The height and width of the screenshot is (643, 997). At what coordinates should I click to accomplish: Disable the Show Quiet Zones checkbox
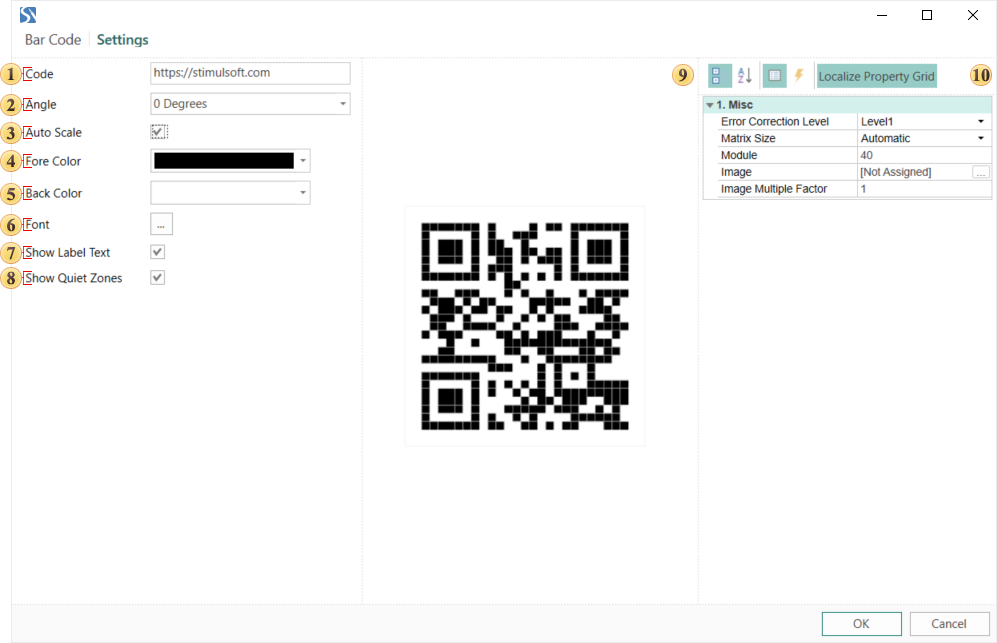(x=158, y=278)
